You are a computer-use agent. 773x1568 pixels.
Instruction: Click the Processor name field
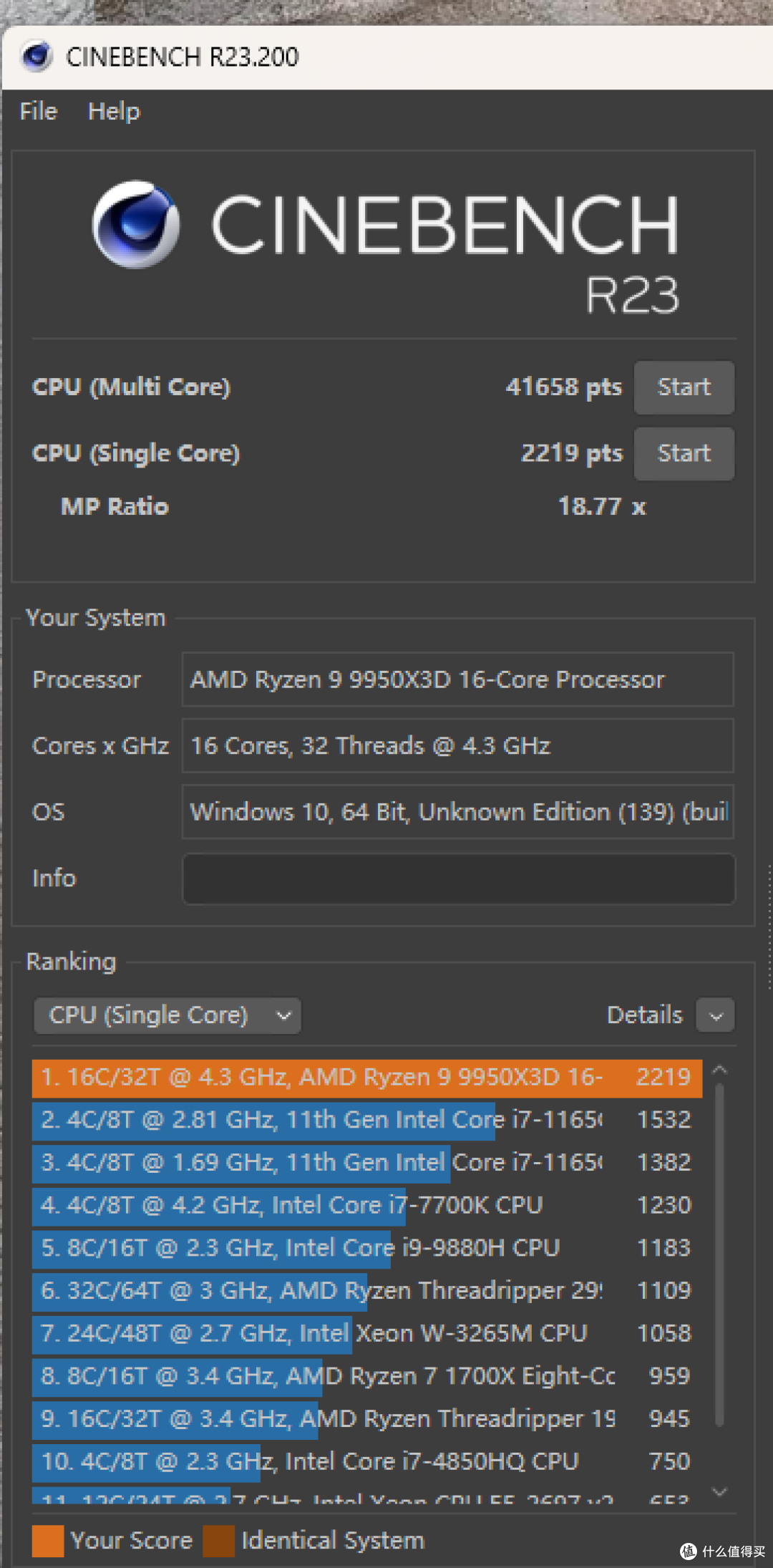458,679
